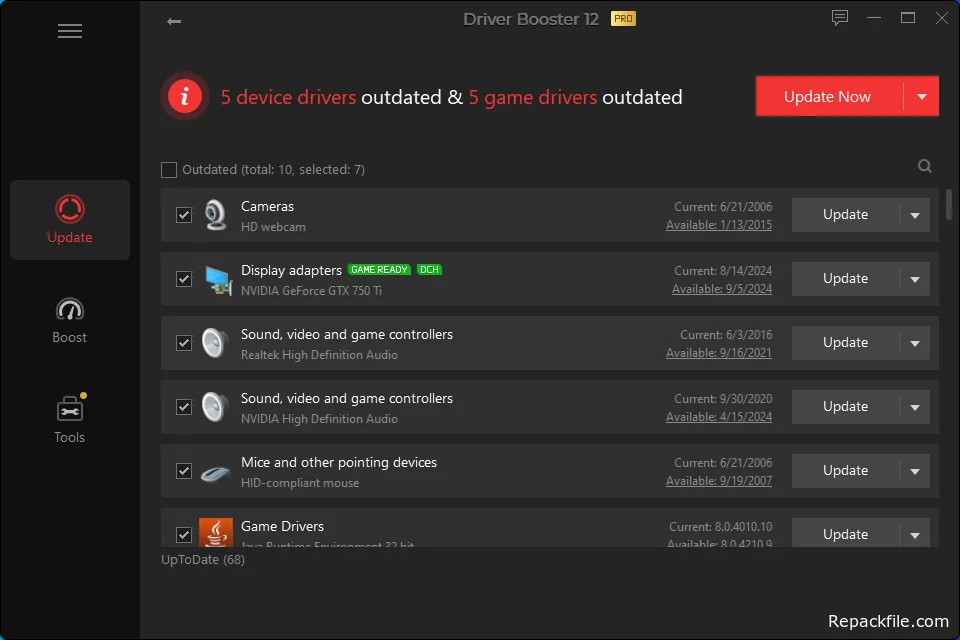Click the red info alert icon
The width and height of the screenshot is (960, 640).
(185, 96)
